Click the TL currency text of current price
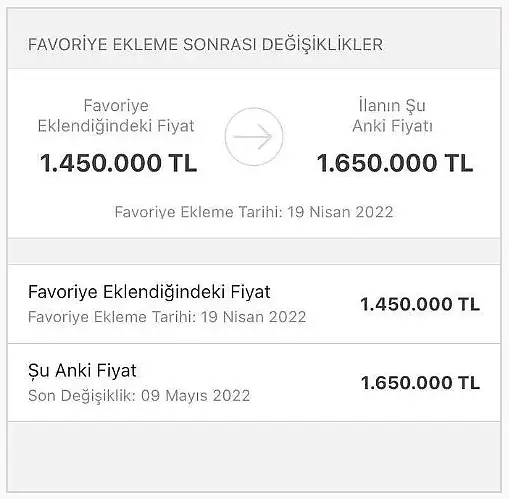Viewport: 509px width, 499px height. (459, 163)
